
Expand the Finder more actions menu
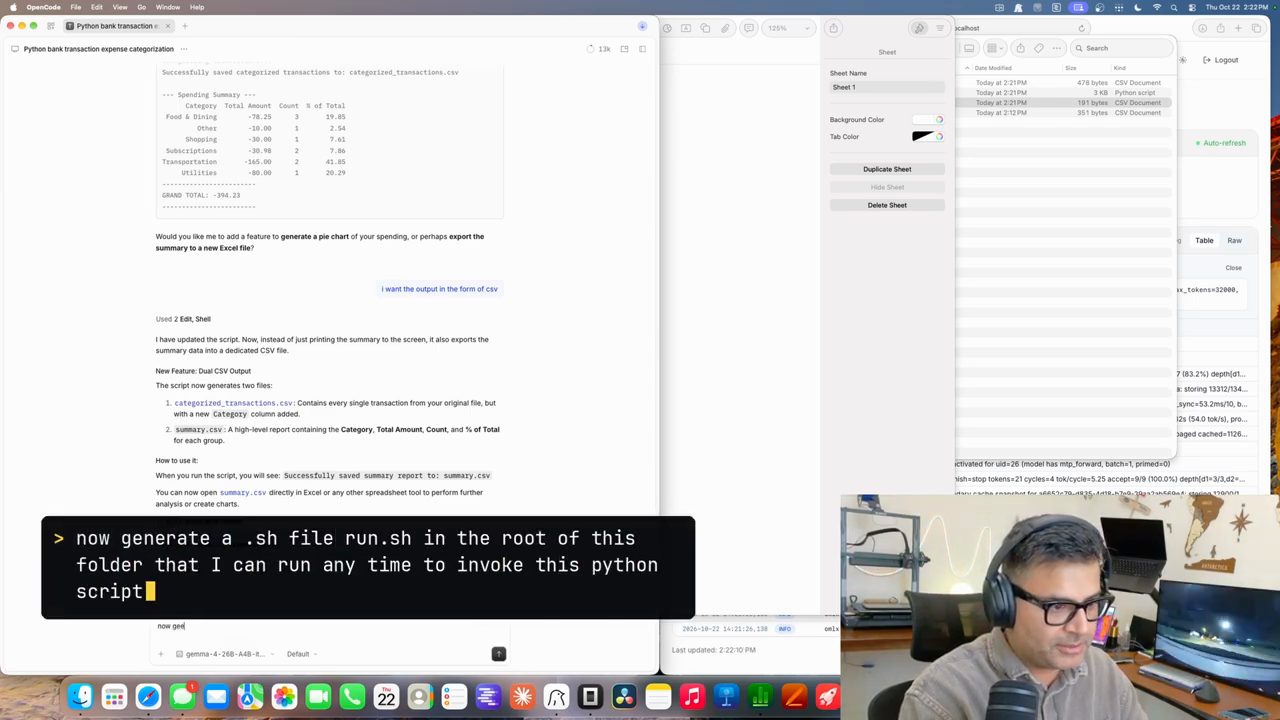pyautogui.click(x=1059, y=48)
